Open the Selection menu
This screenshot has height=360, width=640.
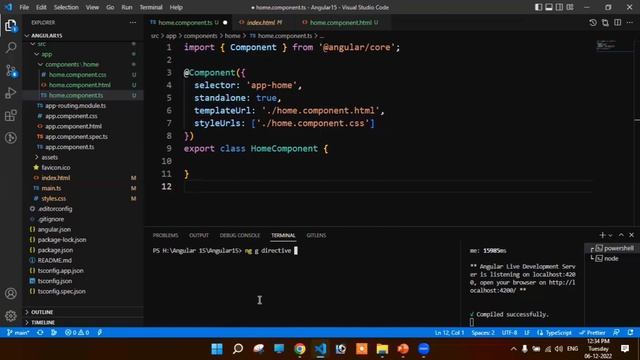[66, 7]
